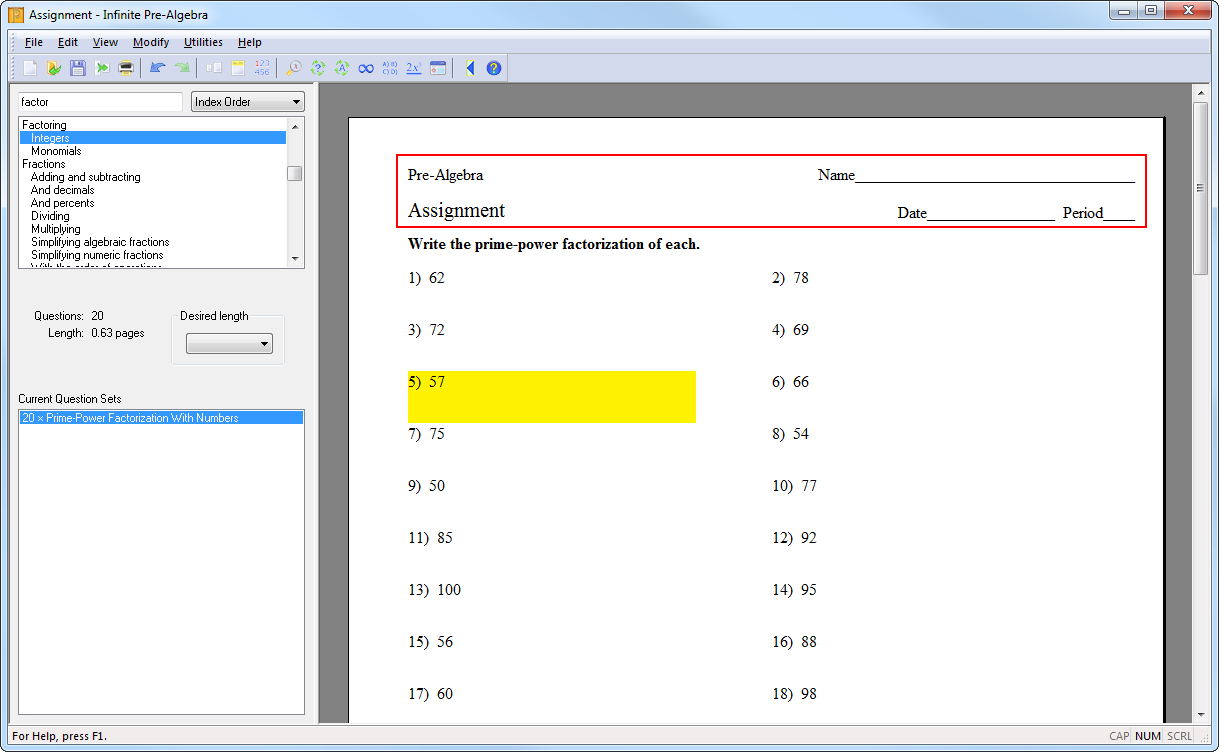Screen dimensions: 1219x752
Task: Click the 2x scale toolbar icon
Action: tap(414, 68)
